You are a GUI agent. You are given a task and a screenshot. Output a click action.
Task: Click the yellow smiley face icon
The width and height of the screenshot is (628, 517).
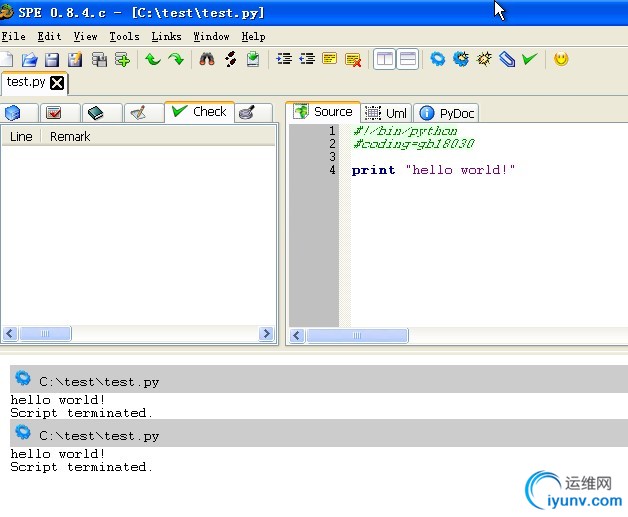pyautogui.click(x=561, y=59)
